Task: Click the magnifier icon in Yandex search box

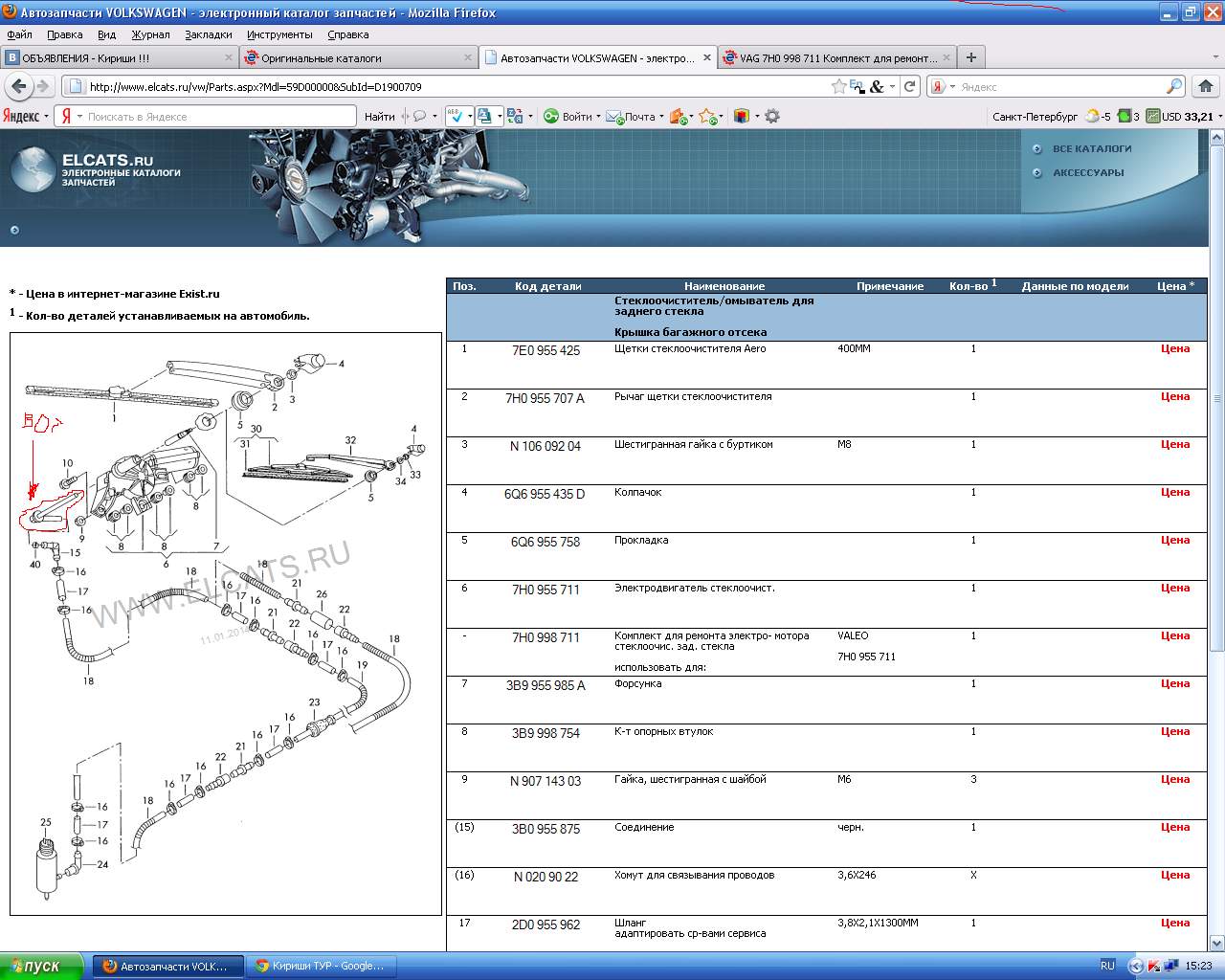Action: [x=1174, y=86]
